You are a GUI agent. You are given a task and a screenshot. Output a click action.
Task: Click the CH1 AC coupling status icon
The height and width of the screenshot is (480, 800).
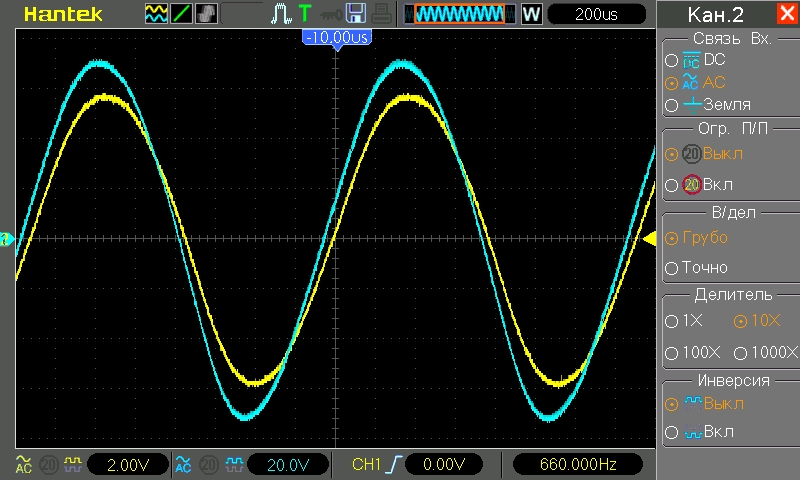(23, 464)
